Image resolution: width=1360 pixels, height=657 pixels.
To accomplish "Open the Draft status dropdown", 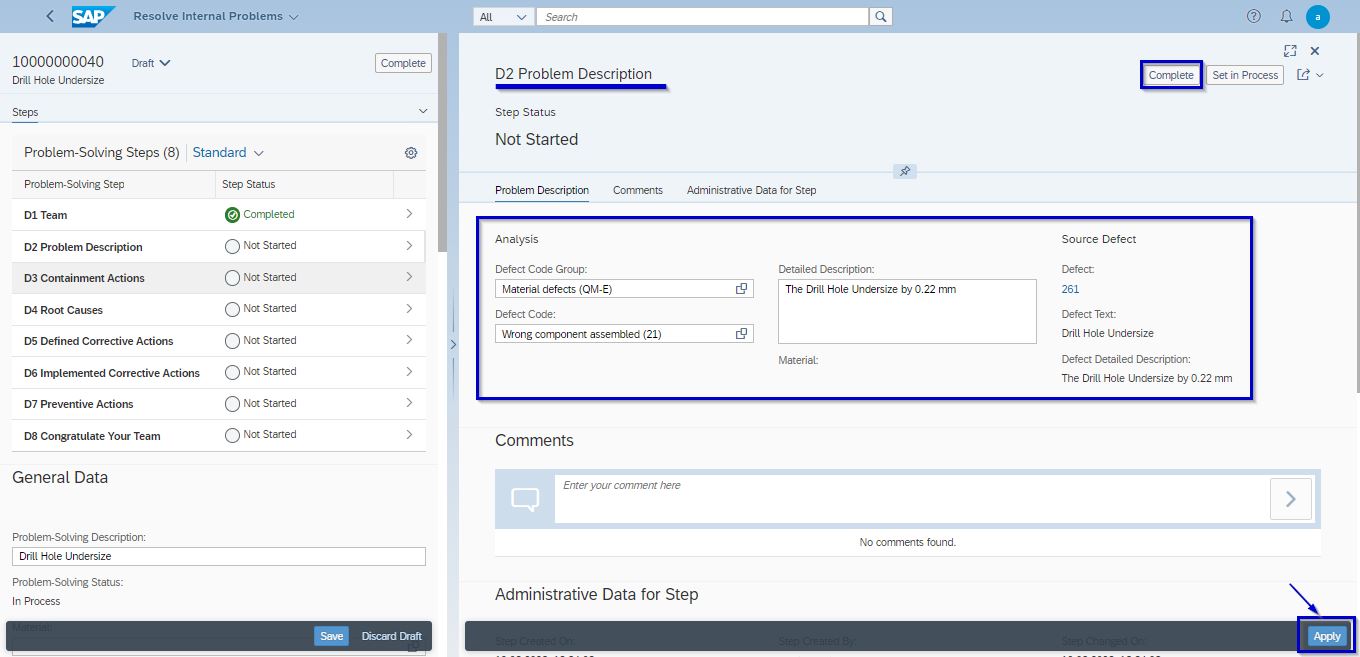I will pyautogui.click(x=151, y=63).
